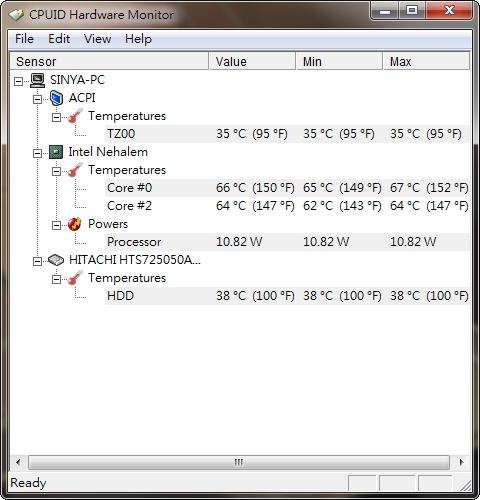Open the Help menu
Viewport: 480px width, 500px height.
click(x=138, y=39)
